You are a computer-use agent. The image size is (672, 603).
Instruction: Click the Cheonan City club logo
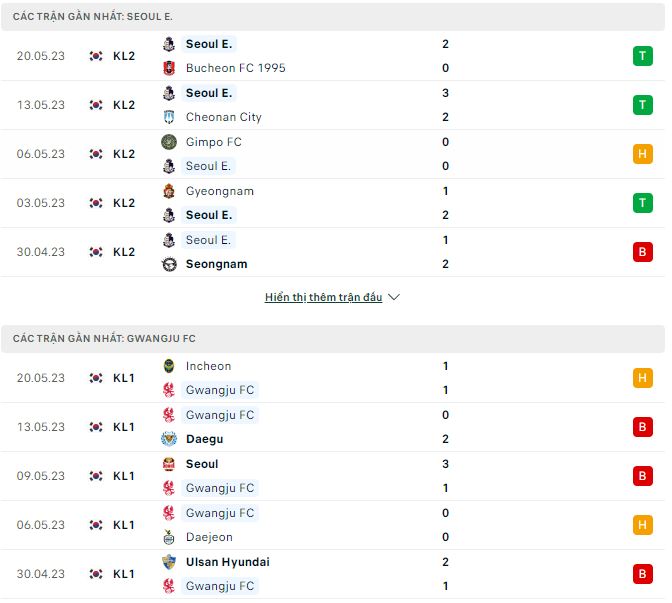169,117
